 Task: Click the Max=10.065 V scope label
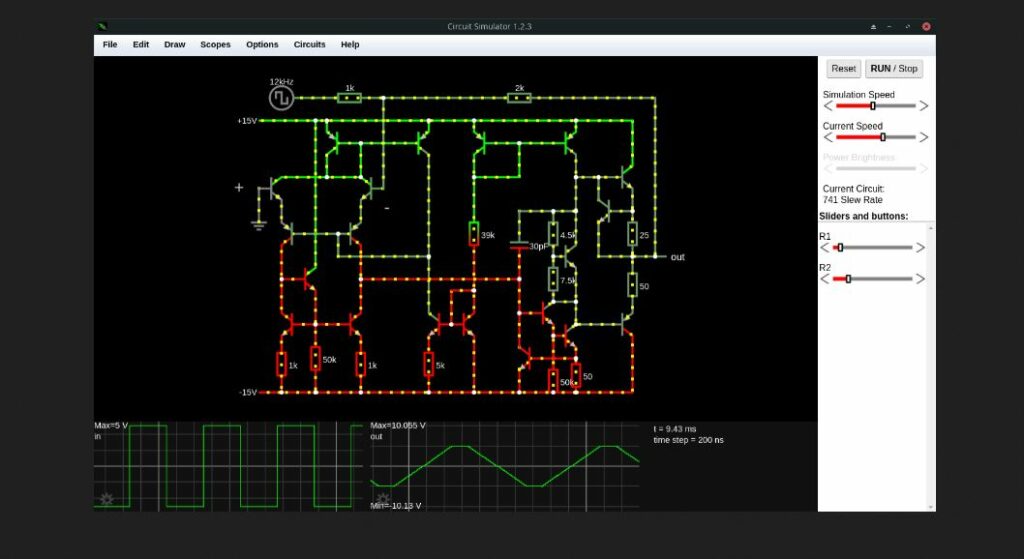pyautogui.click(x=398, y=426)
